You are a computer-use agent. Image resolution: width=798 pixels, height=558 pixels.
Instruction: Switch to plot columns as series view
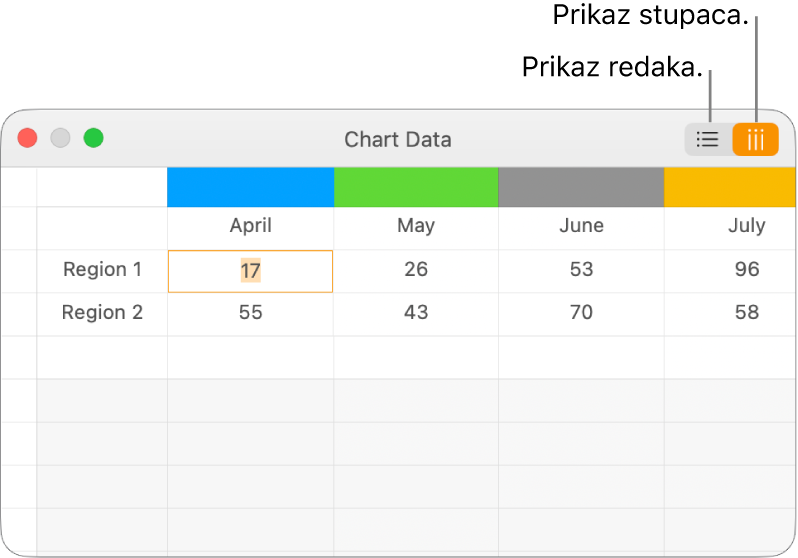coord(755,140)
